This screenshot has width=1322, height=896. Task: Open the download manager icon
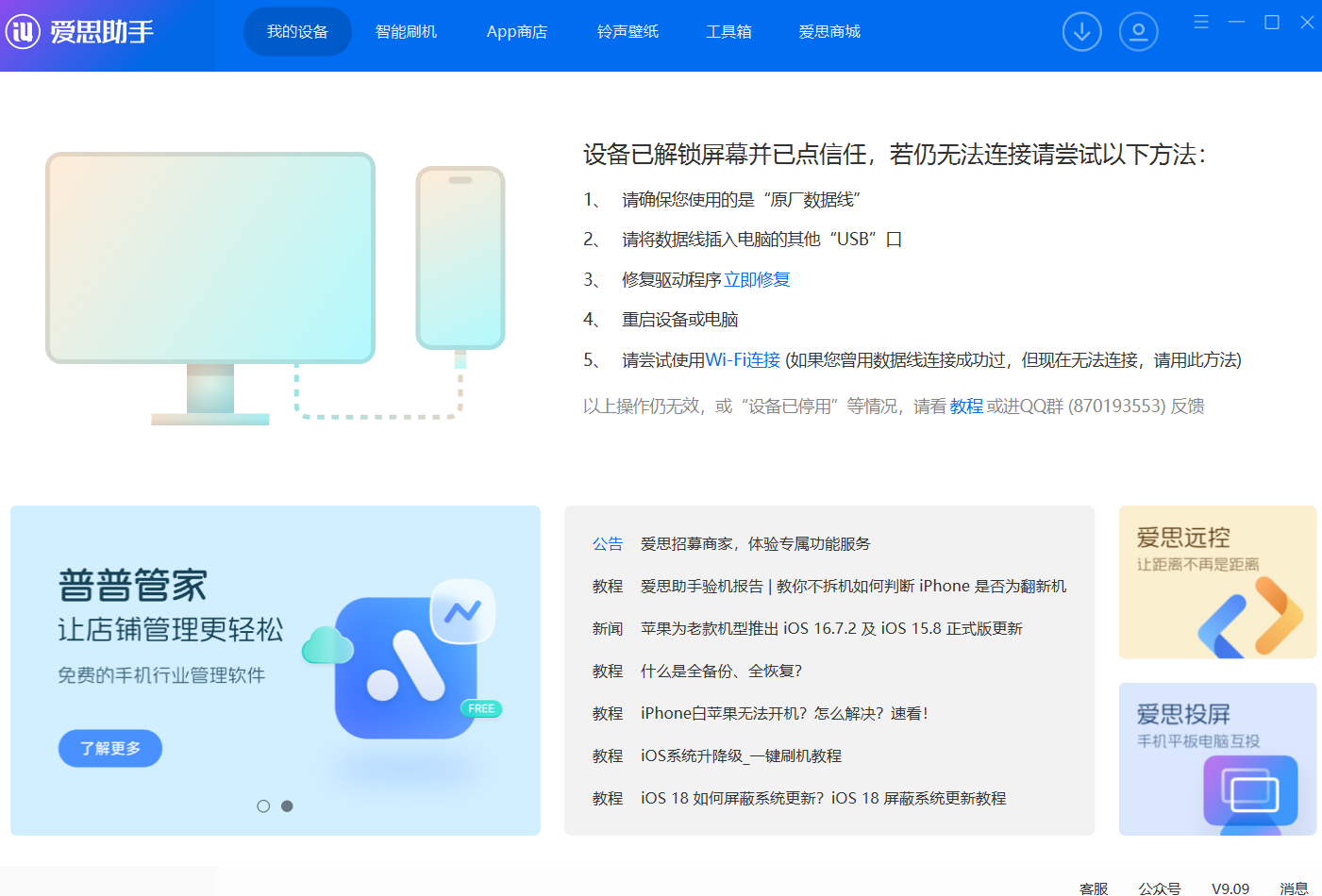(1081, 32)
